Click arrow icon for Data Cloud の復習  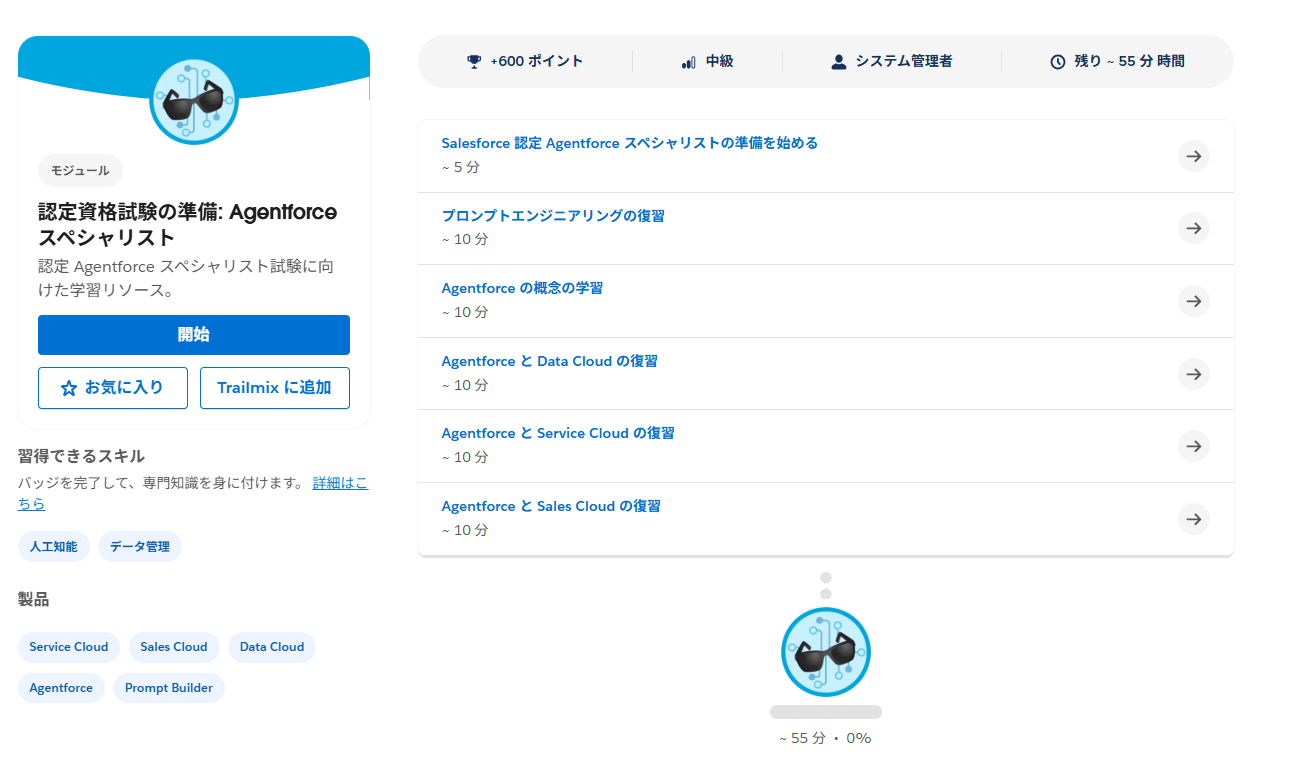1193,374
